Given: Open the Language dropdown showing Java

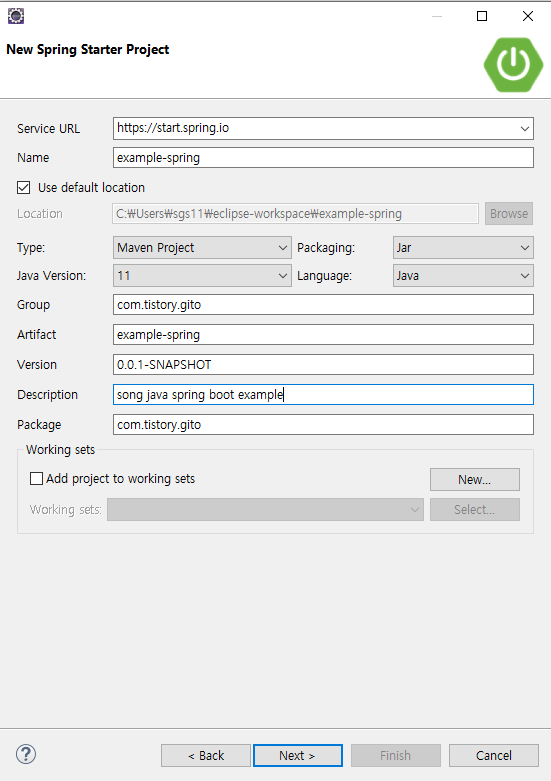Looking at the screenshot, I should (x=463, y=275).
